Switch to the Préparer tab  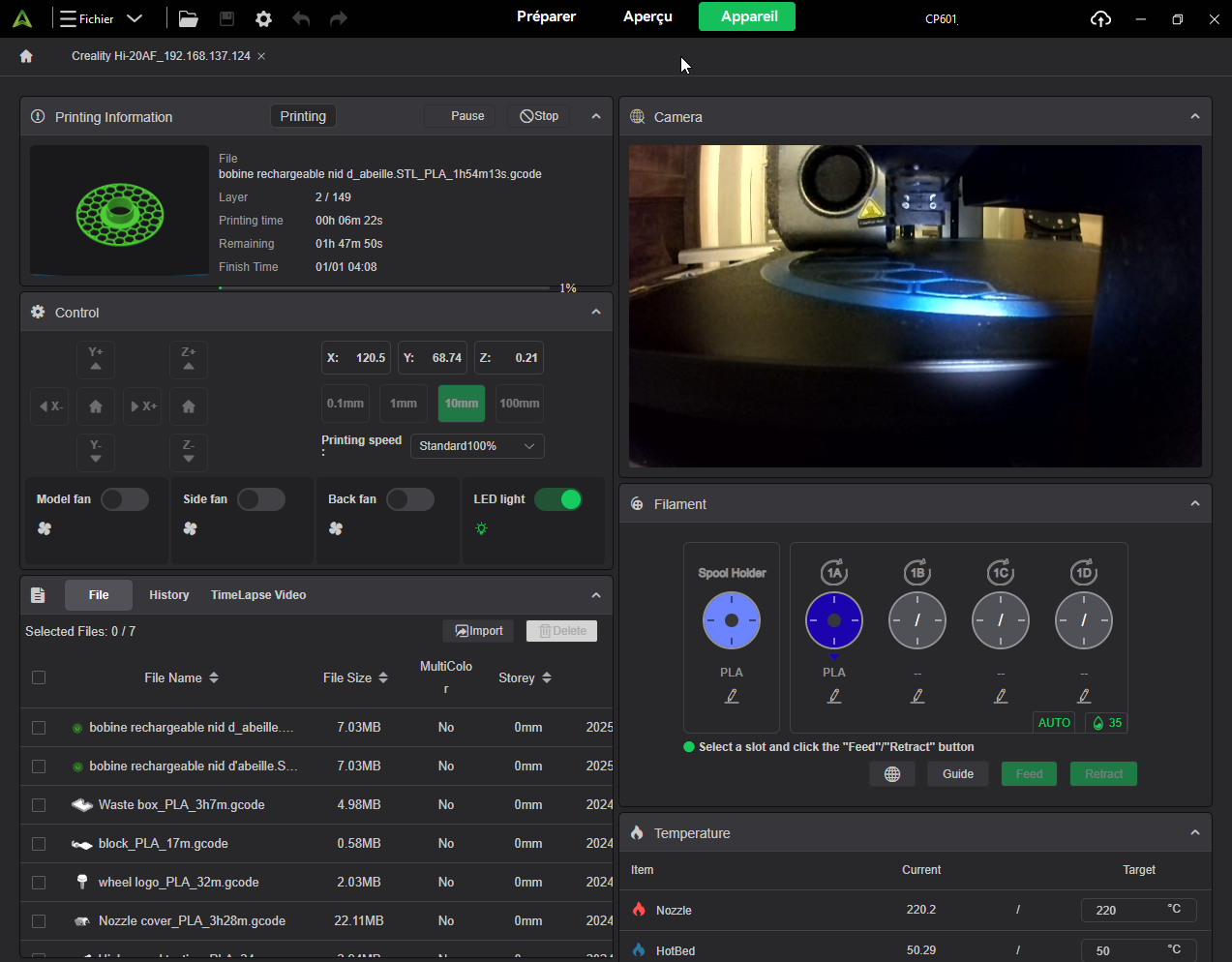546,16
